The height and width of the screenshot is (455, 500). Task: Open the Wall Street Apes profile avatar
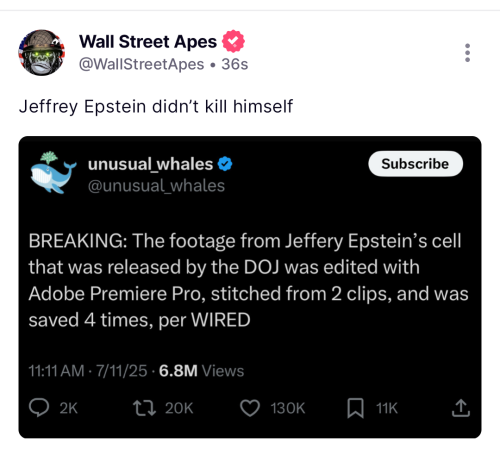(41, 53)
